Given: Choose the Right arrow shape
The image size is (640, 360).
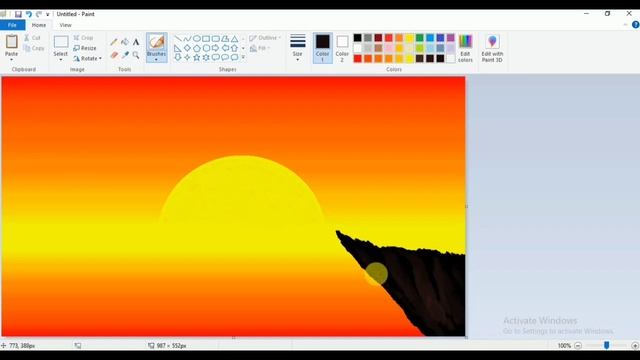Looking at the screenshot, I should 216,48.
